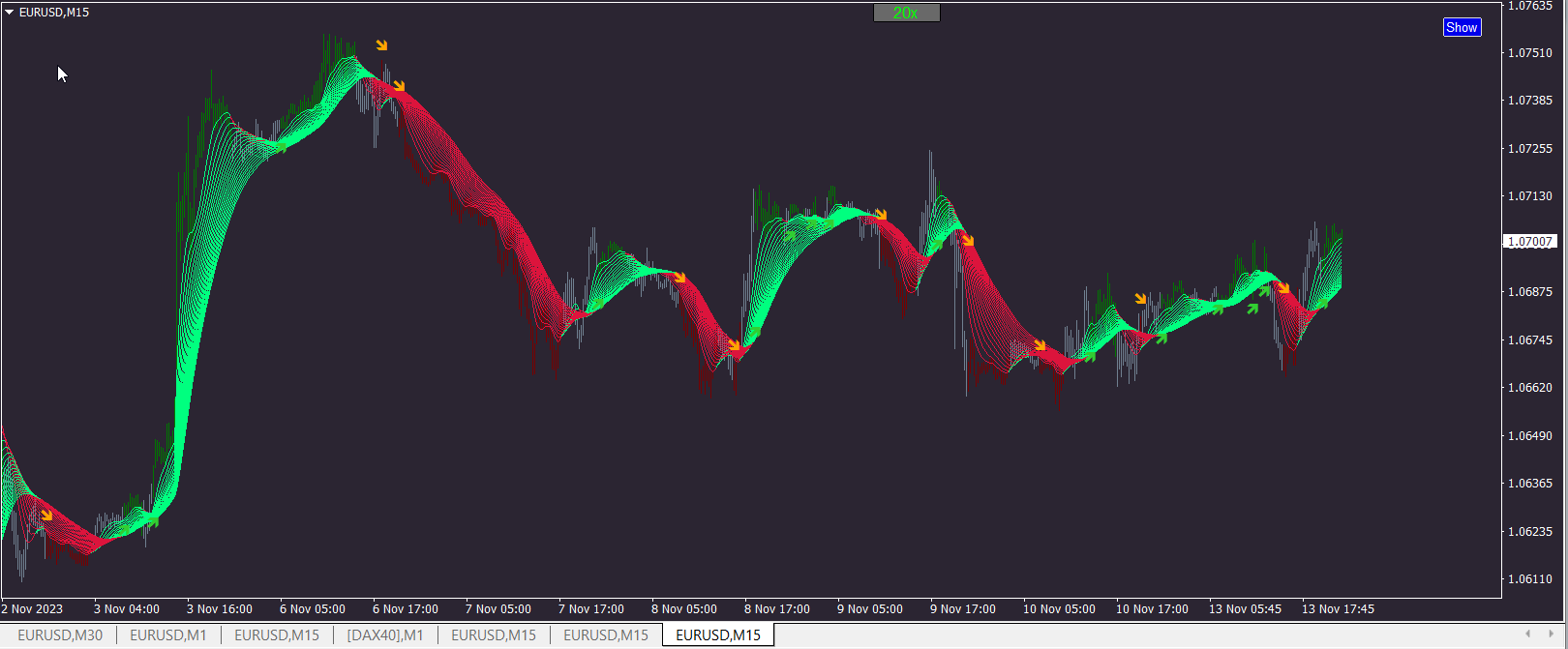Click the 1.07635 price scale value
1568x649 pixels.
click(x=1530, y=6)
